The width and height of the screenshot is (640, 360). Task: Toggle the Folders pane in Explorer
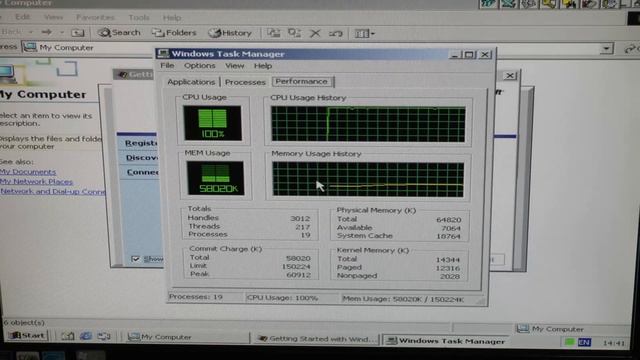[174, 33]
